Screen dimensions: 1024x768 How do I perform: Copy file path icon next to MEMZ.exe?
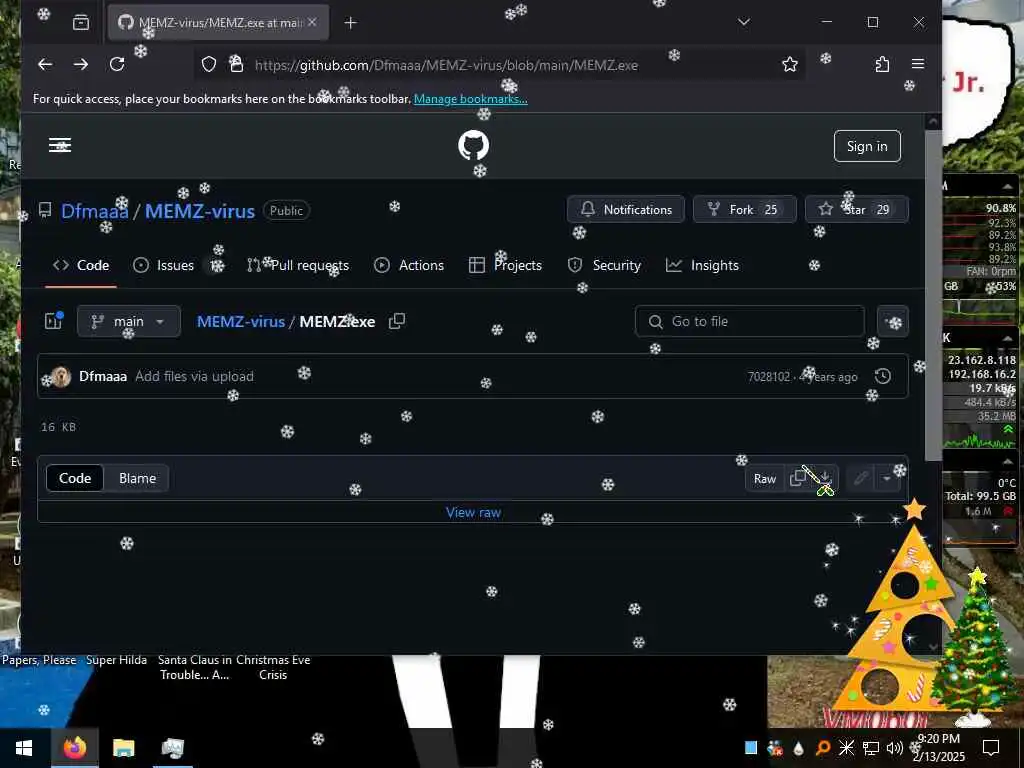397,321
